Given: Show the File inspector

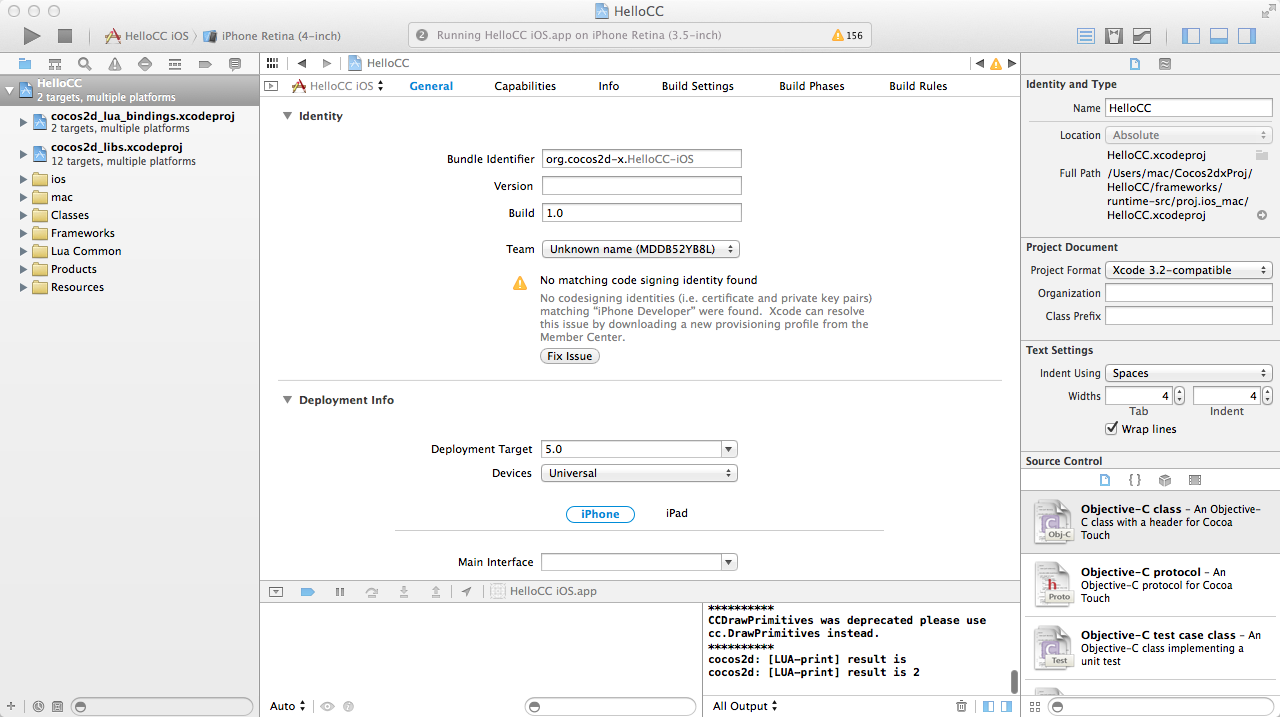Looking at the screenshot, I should [x=1135, y=64].
